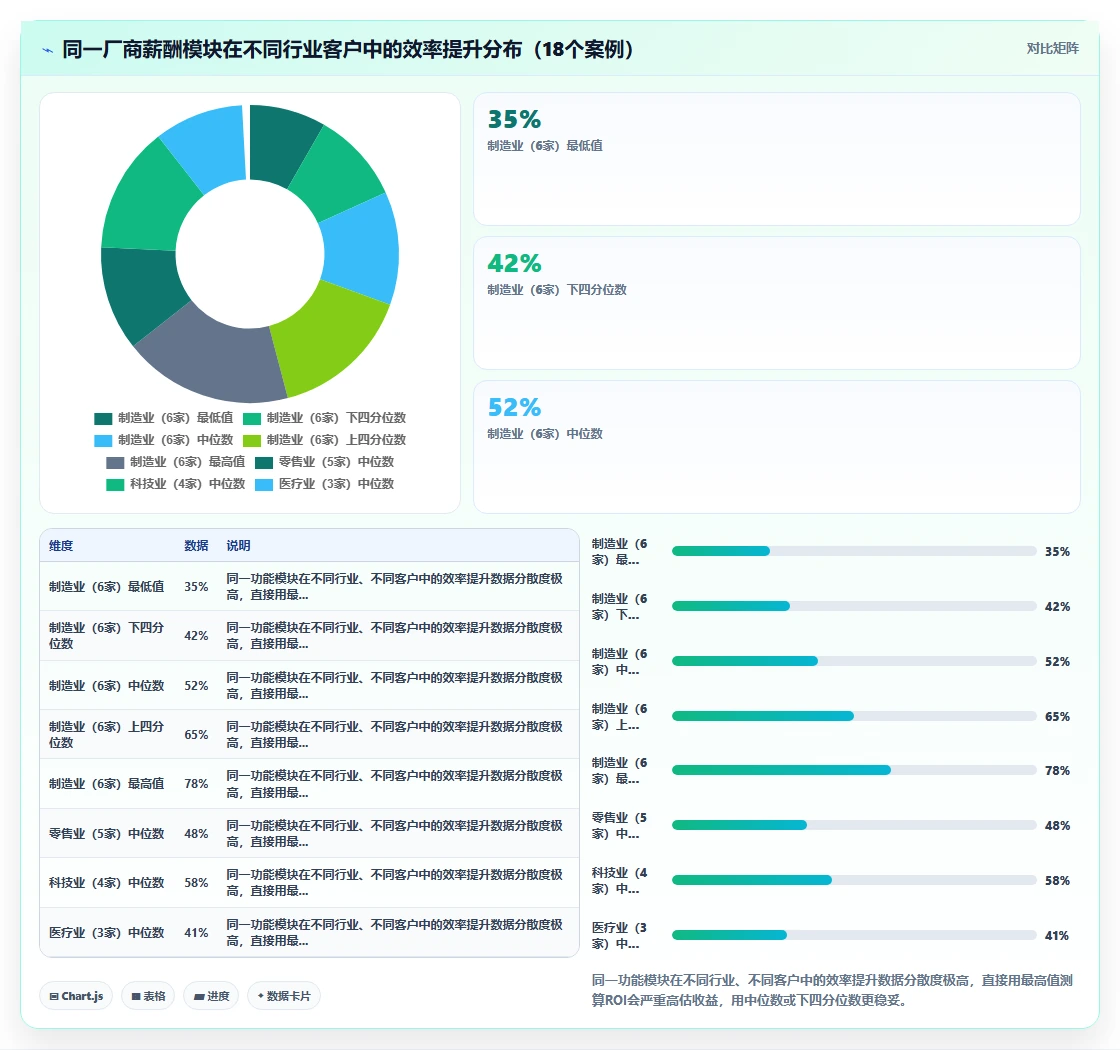Click the lightning icon beside the title
1120x1050 pixels.
coord(48,50)
